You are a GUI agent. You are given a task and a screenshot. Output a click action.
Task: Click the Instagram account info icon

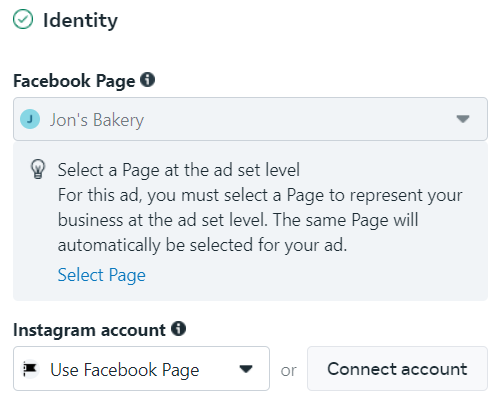pyautogui.click(x=179, y=329)
